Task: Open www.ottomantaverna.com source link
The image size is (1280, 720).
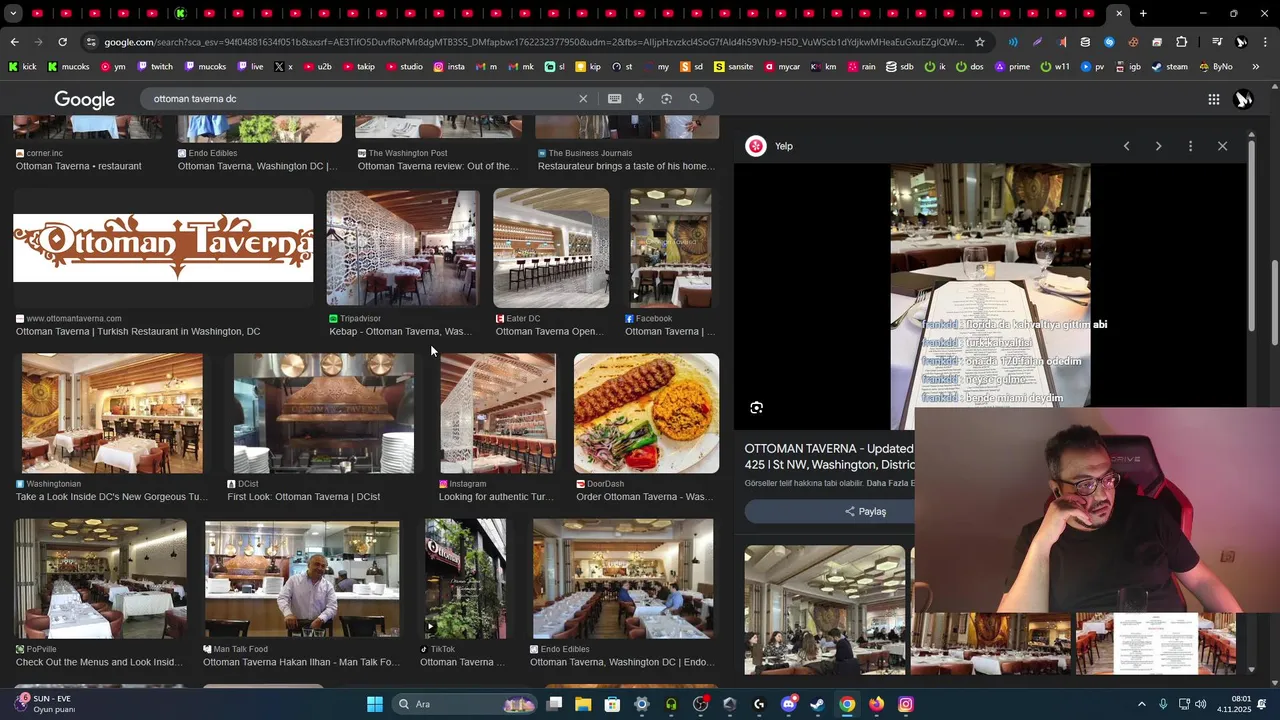Action: tap(73, 318)
